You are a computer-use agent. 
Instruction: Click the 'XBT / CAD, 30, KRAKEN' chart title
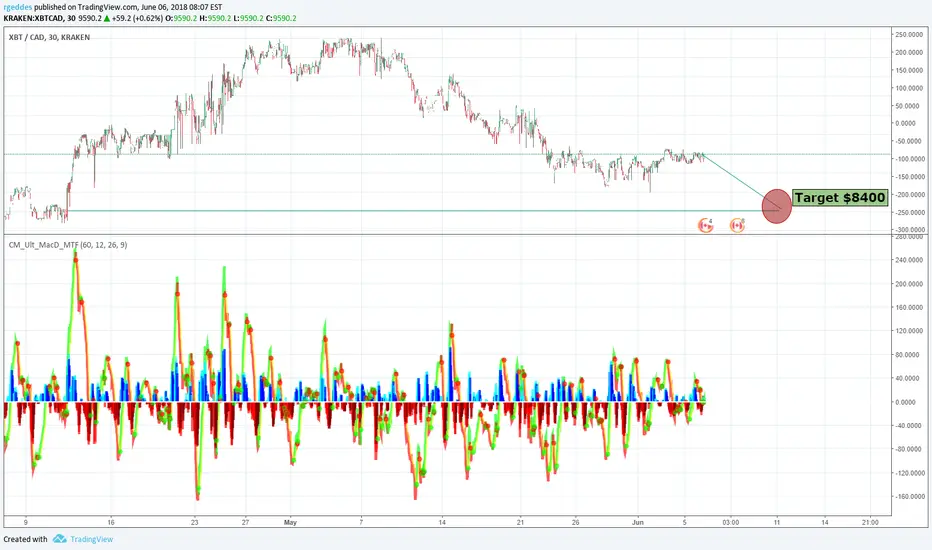tap(49, 37)
